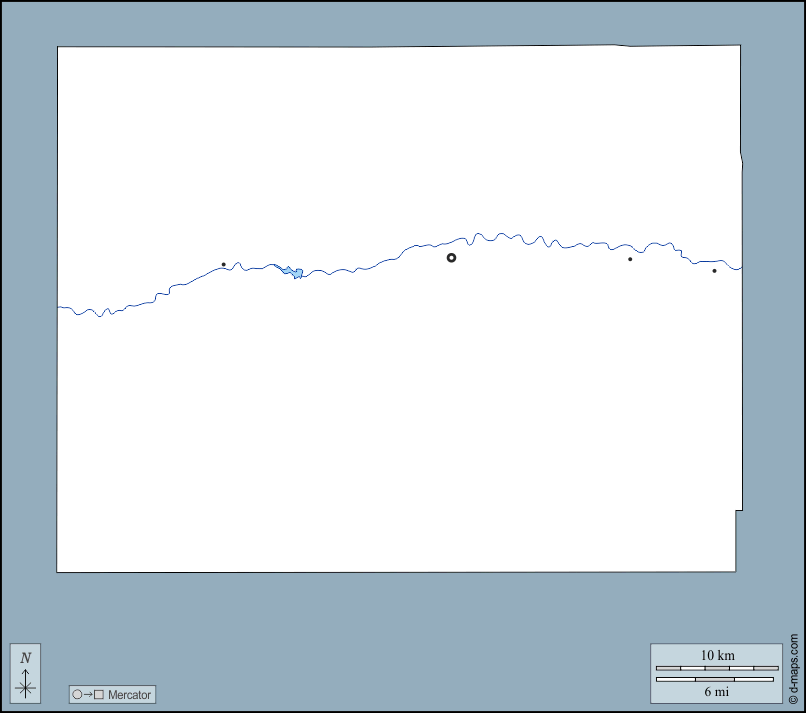Click the ringed main city marker
This screenshot has width=806, height=713.
[451, 258]
